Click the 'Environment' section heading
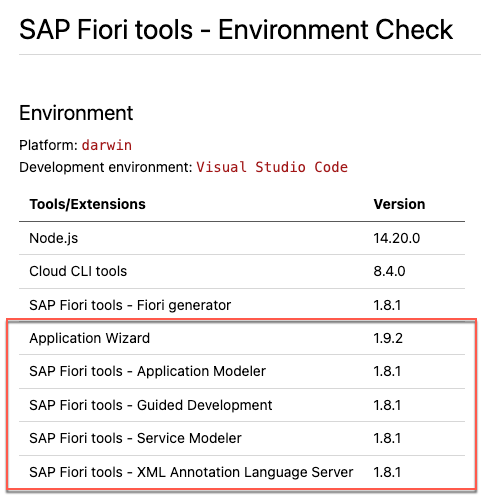The height and width of the screenshot is (496, 481). [x=76, y=113]
